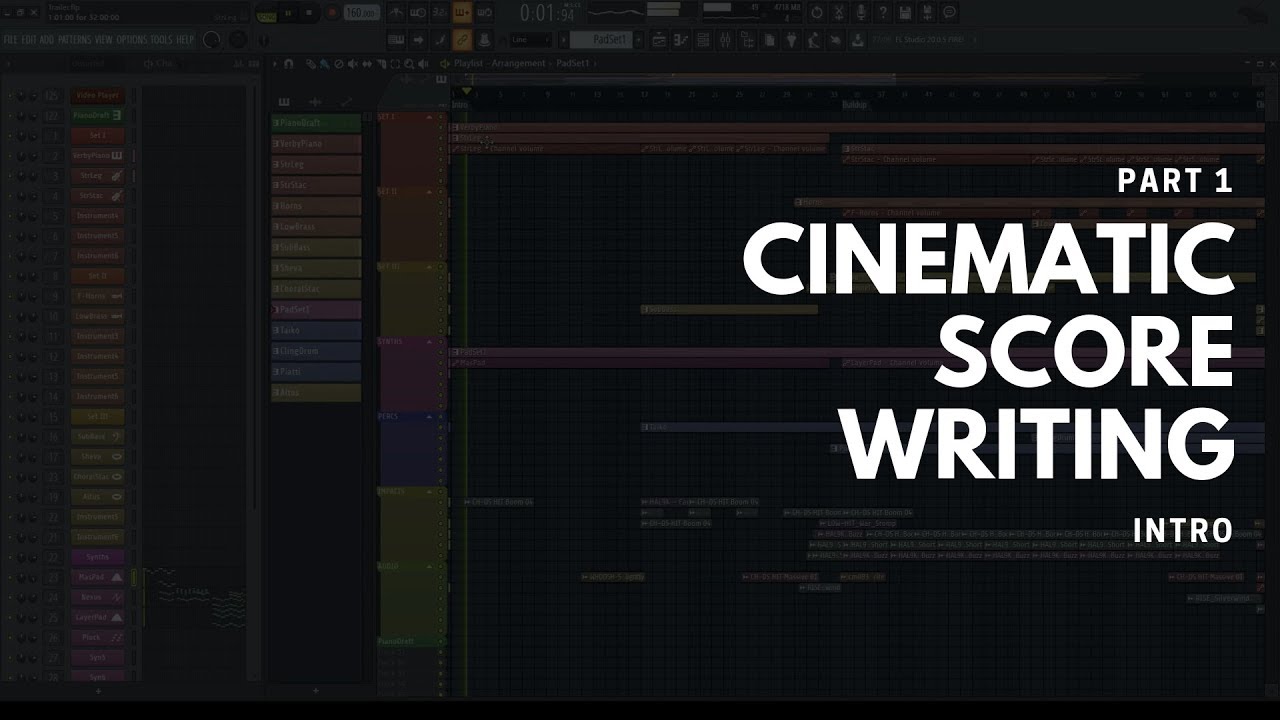Open the Channel rack view icon
This screenshot has height=720, width=1280.
703,40
